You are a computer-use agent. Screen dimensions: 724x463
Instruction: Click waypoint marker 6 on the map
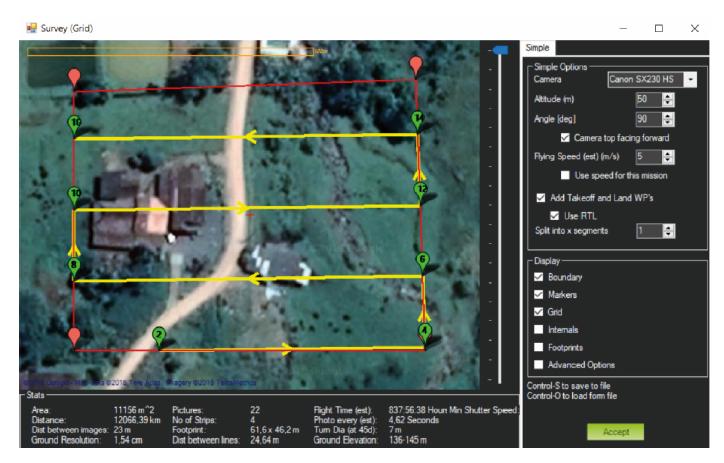(x=422, y=260)
